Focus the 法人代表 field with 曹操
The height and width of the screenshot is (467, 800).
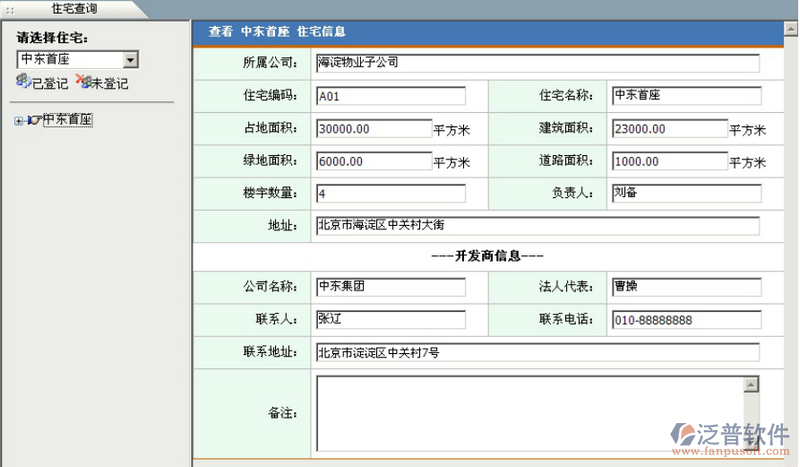point(686,287)
